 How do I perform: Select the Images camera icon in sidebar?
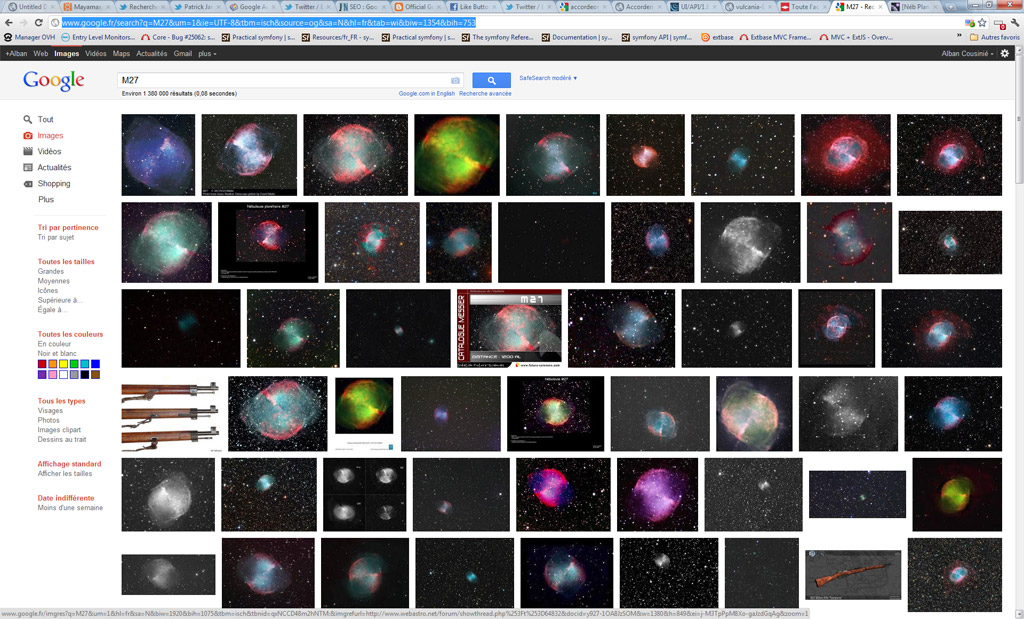(26, 135)
